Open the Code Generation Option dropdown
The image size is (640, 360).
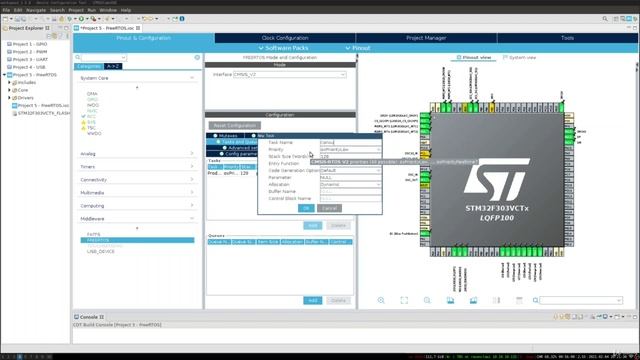pos(378,170)
